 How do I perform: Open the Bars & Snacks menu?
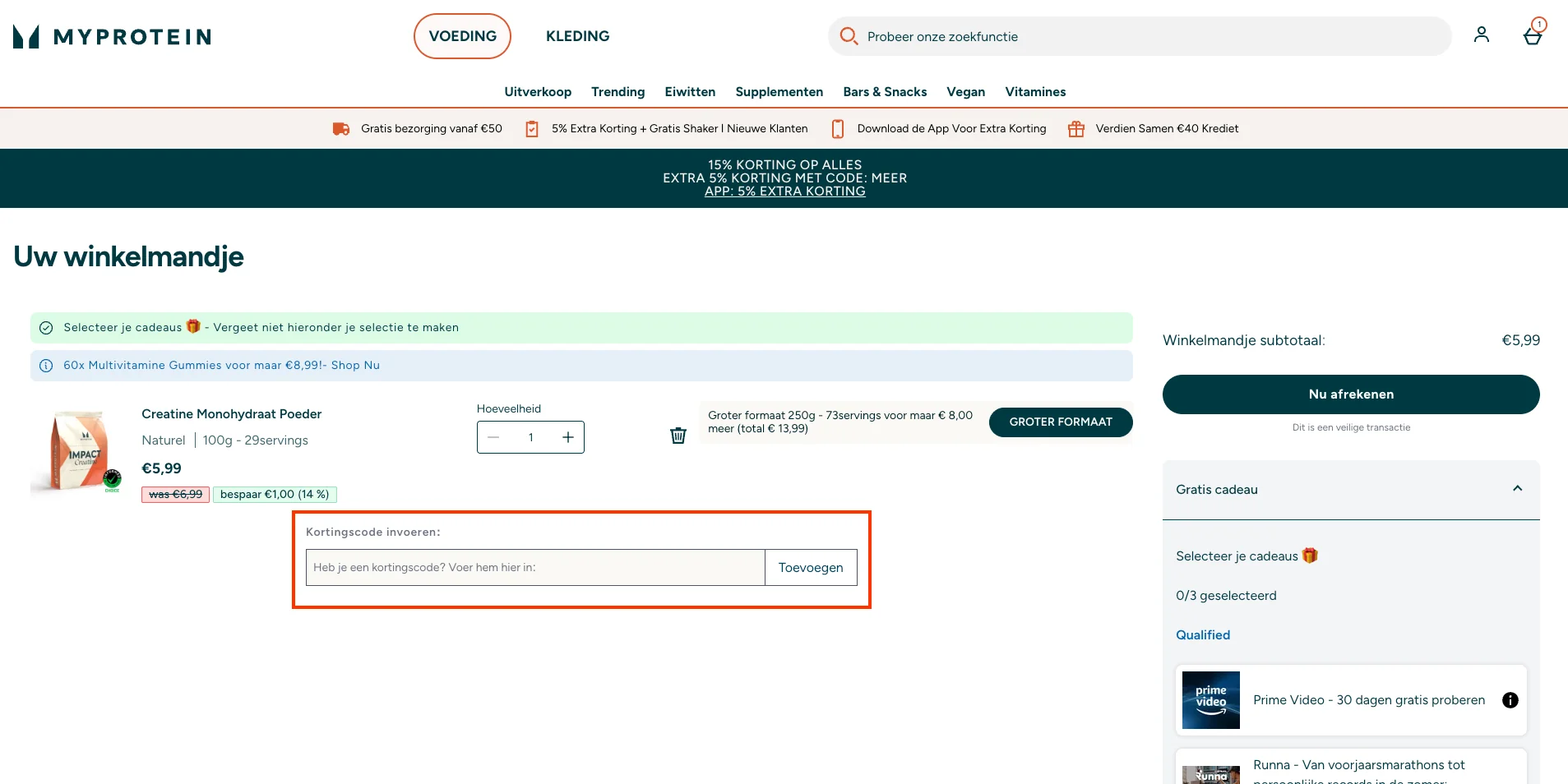tap(885, 92)
